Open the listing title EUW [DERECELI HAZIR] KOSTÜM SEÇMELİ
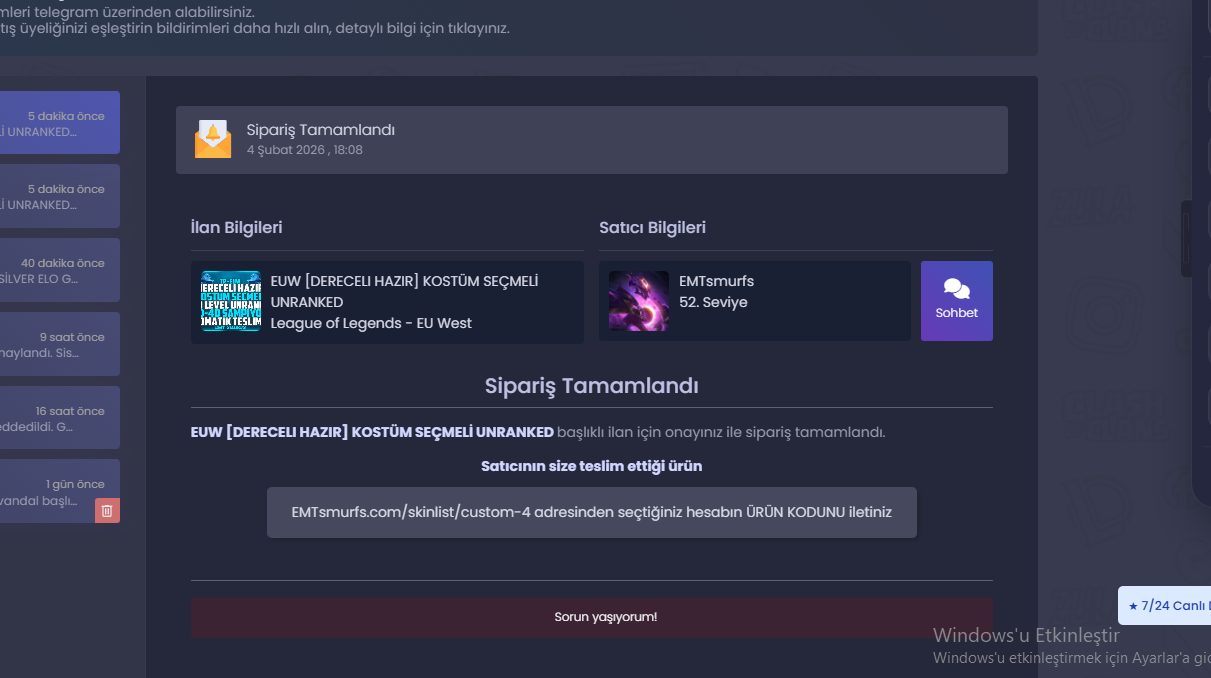The width and height of the screenshot is (1211, 678). tap(404, 291)
